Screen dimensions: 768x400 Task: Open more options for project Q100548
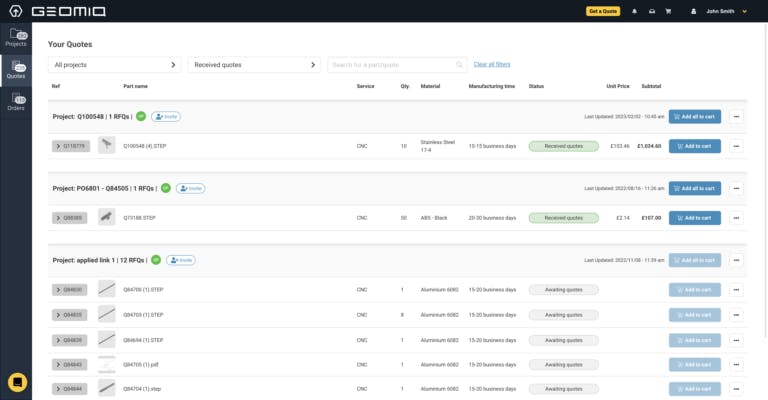pyautogui.click(x=737, y=117)
